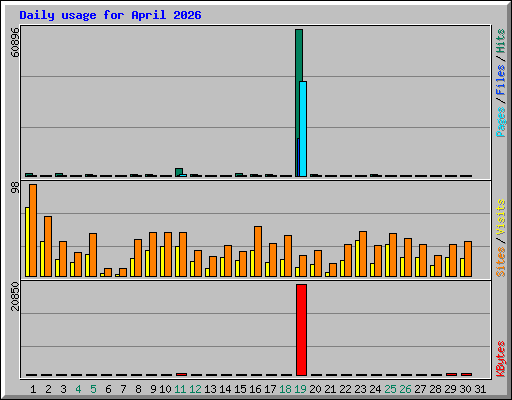Screen dimensions: 512x400
Task: Click green x-axis day number 18
Action: click(x=285, y=389)
